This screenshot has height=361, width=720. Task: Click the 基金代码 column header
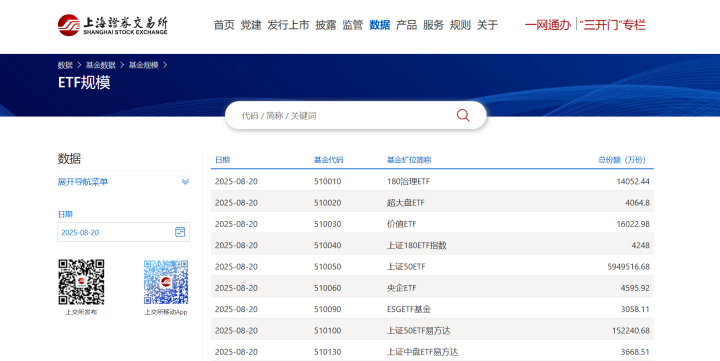(328, 160)
